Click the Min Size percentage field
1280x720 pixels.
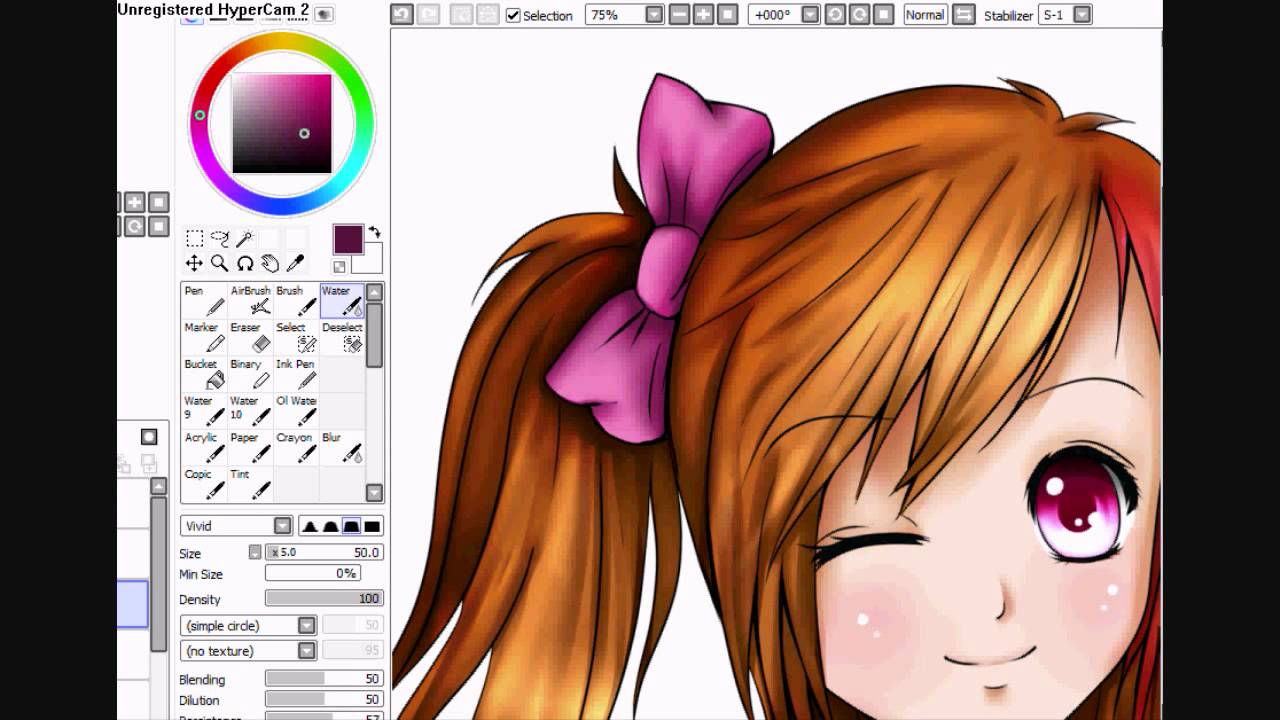click(x=312, y=574)
